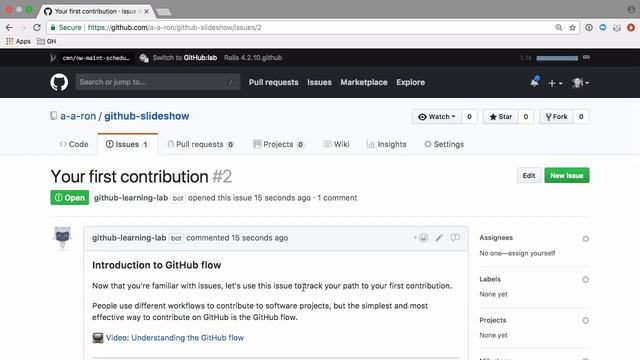Viewport: 640px width, 360px height.
Task: Open Explore in top navigation
Action: [410, 82]
